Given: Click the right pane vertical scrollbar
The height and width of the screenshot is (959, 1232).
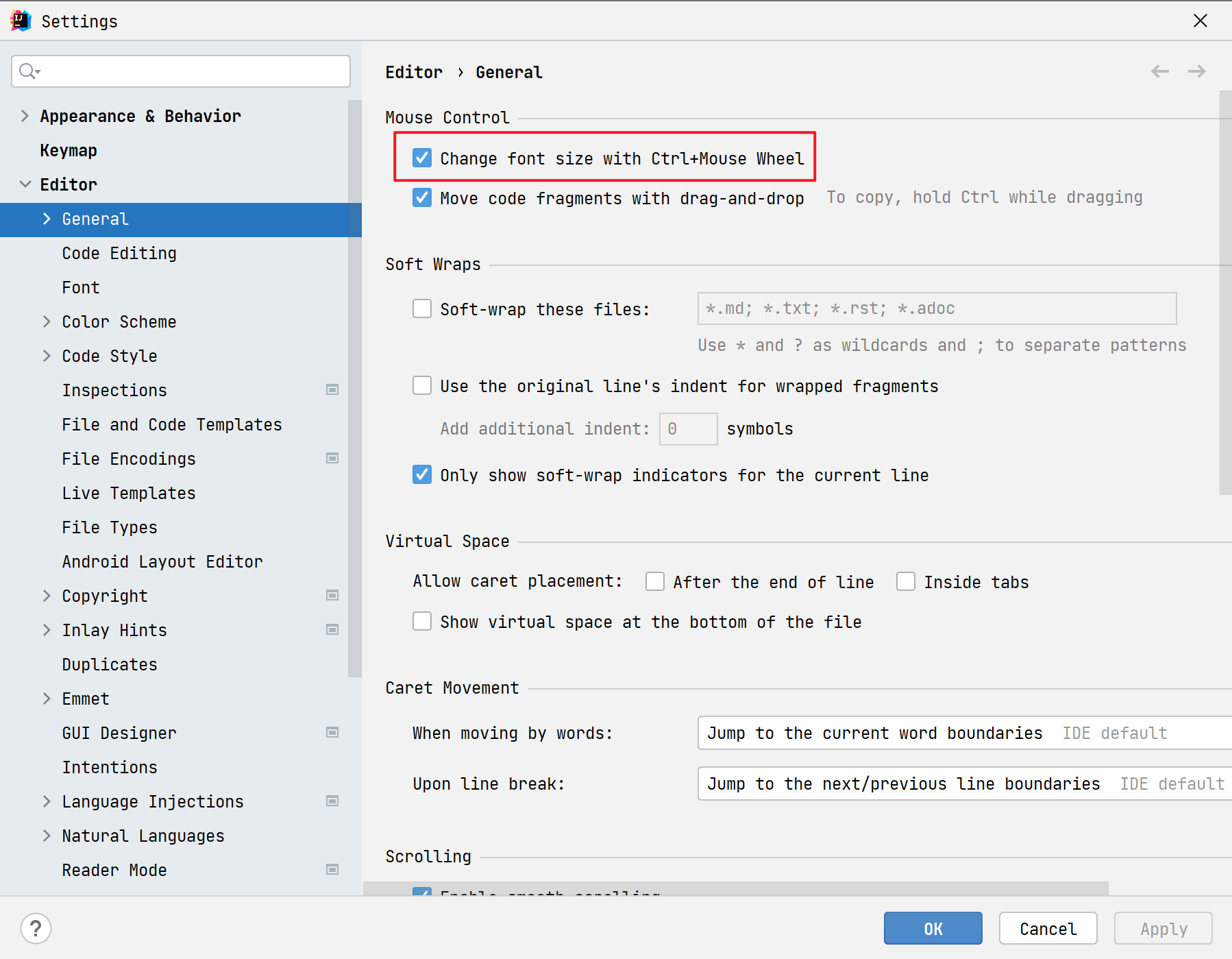Looking at the screenshot, I should coord(1225,293).
